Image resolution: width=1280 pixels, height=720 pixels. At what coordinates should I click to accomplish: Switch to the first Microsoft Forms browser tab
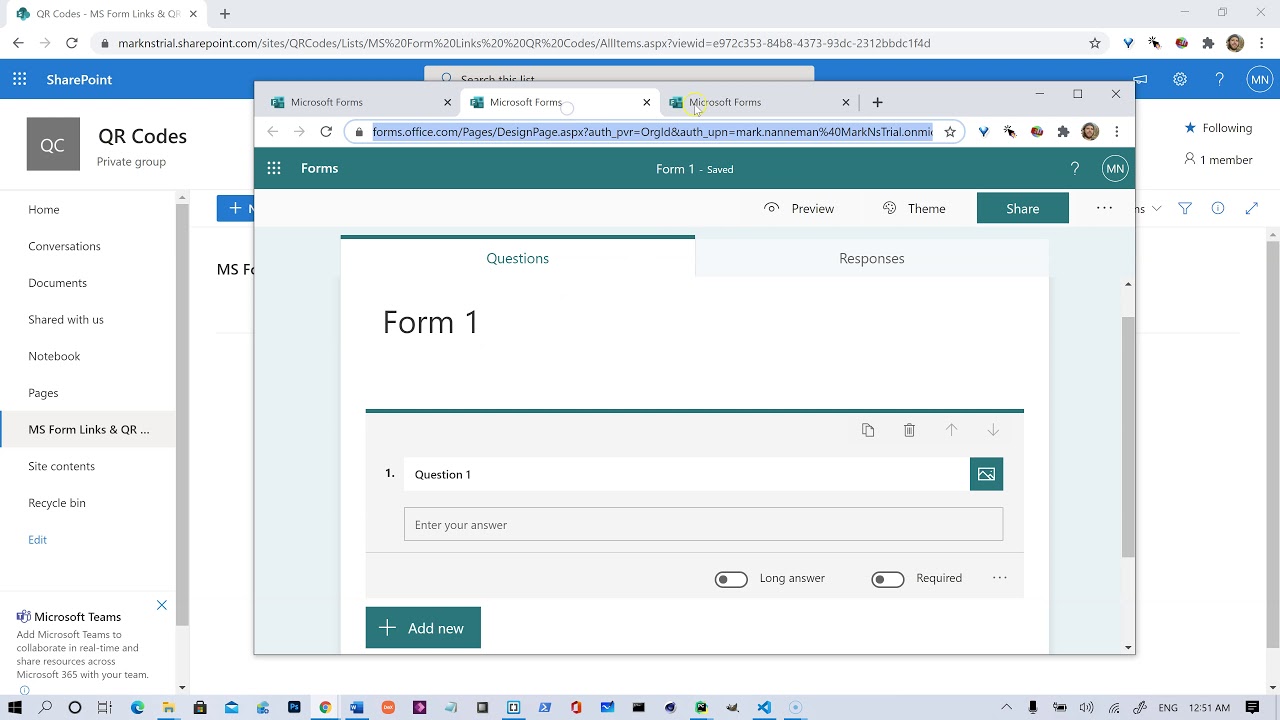coord(360,102)
